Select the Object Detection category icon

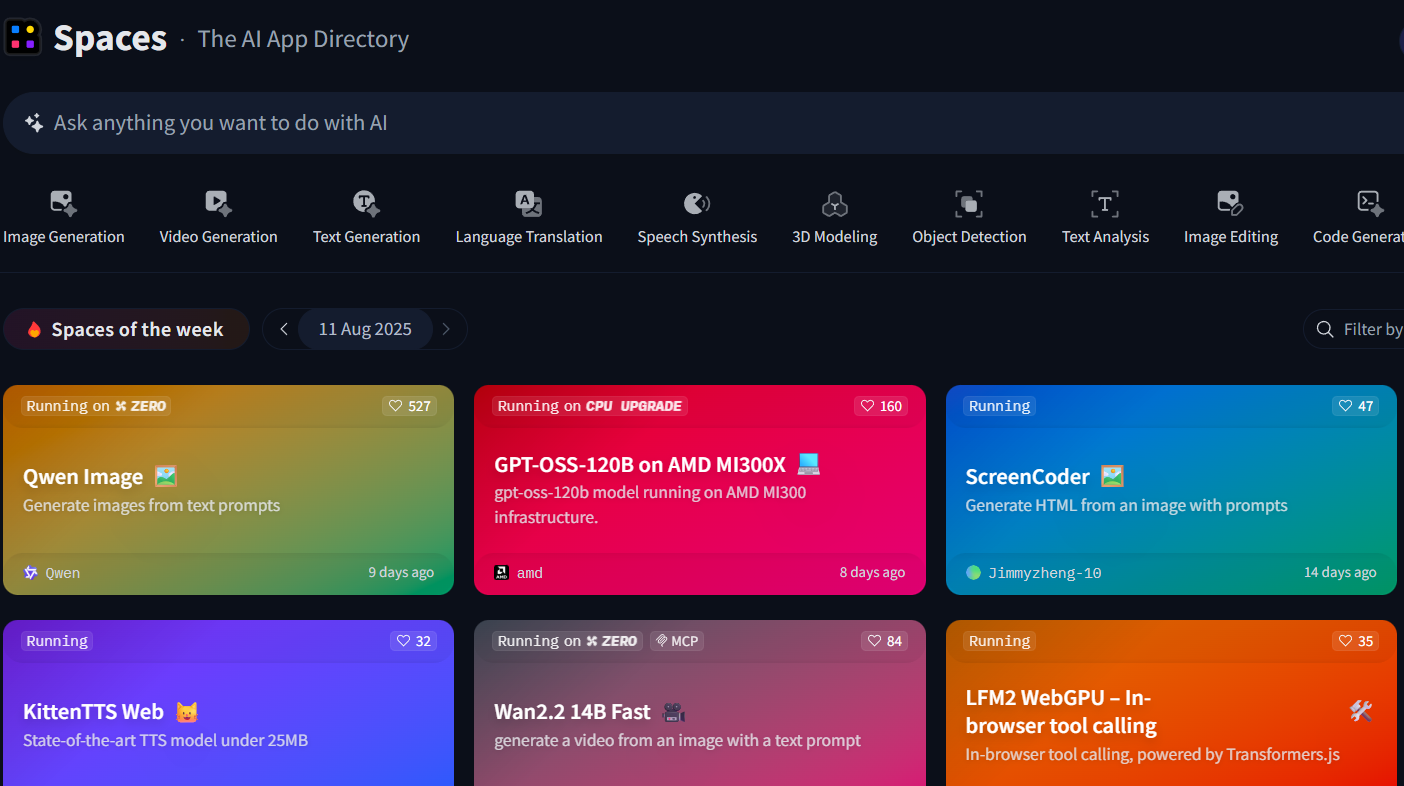(969, 204)
